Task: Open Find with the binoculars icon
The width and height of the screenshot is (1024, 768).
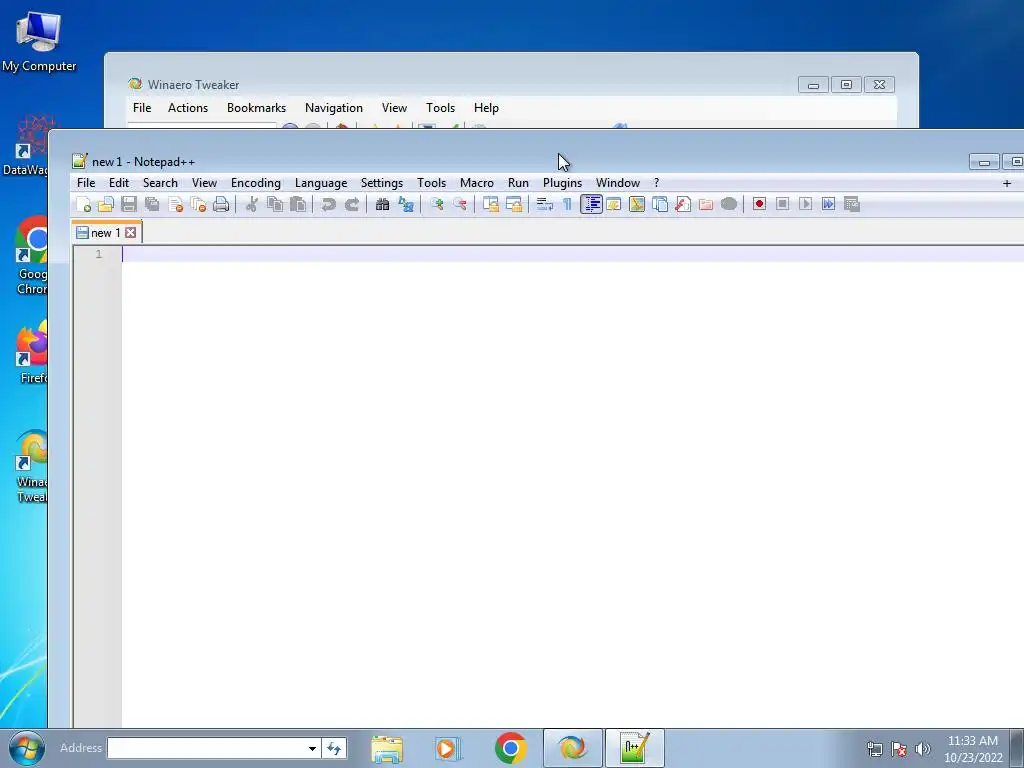Action: point(382,204)
